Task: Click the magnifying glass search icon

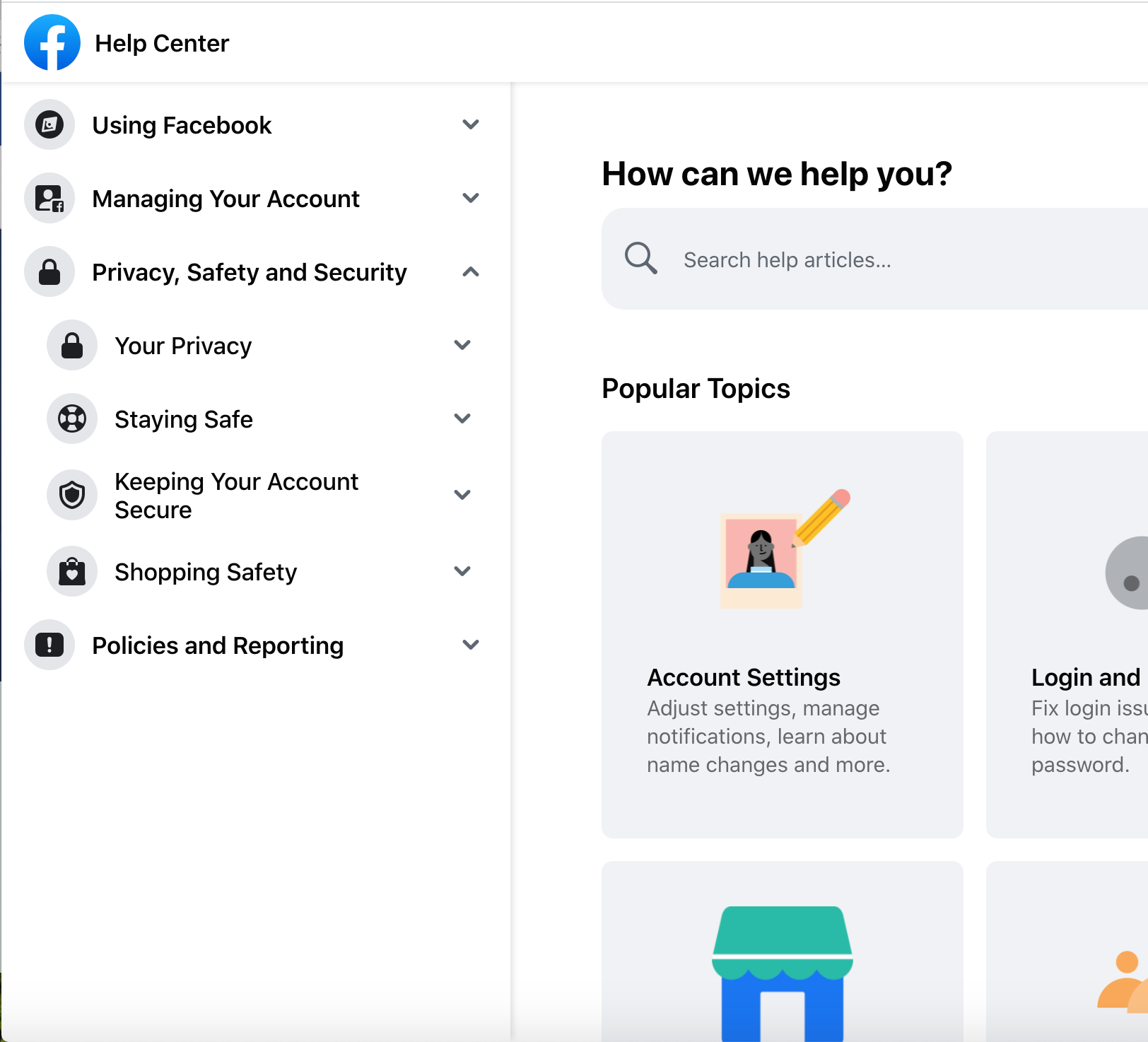Action: point(641,258)
